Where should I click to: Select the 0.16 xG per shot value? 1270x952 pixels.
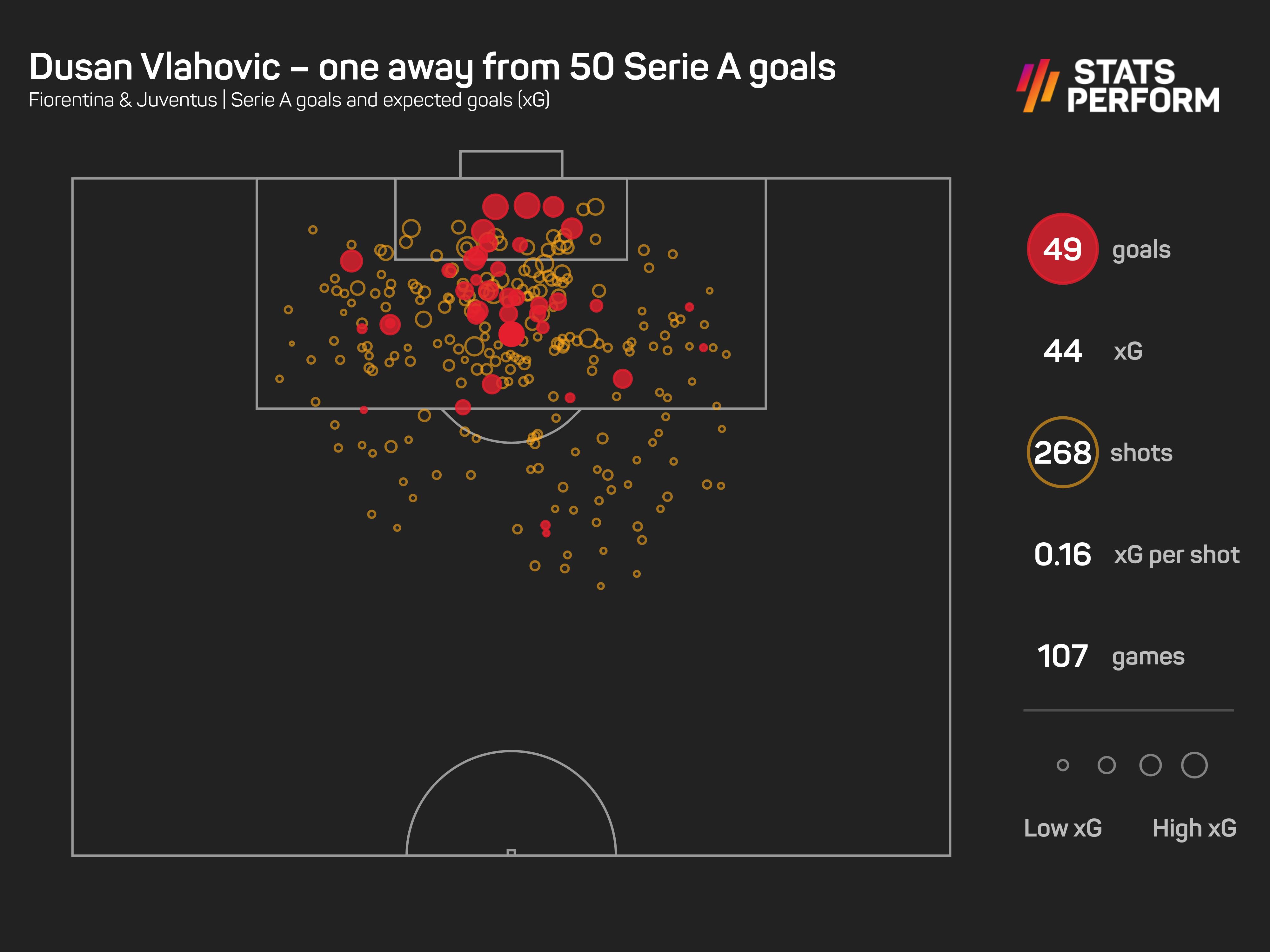point(1062,554)
